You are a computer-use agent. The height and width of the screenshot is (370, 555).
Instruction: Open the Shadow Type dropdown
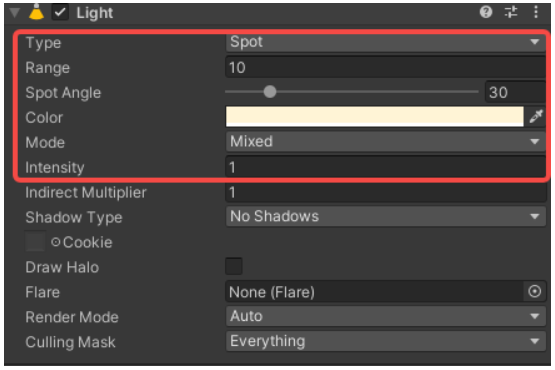tap(385, 216)
